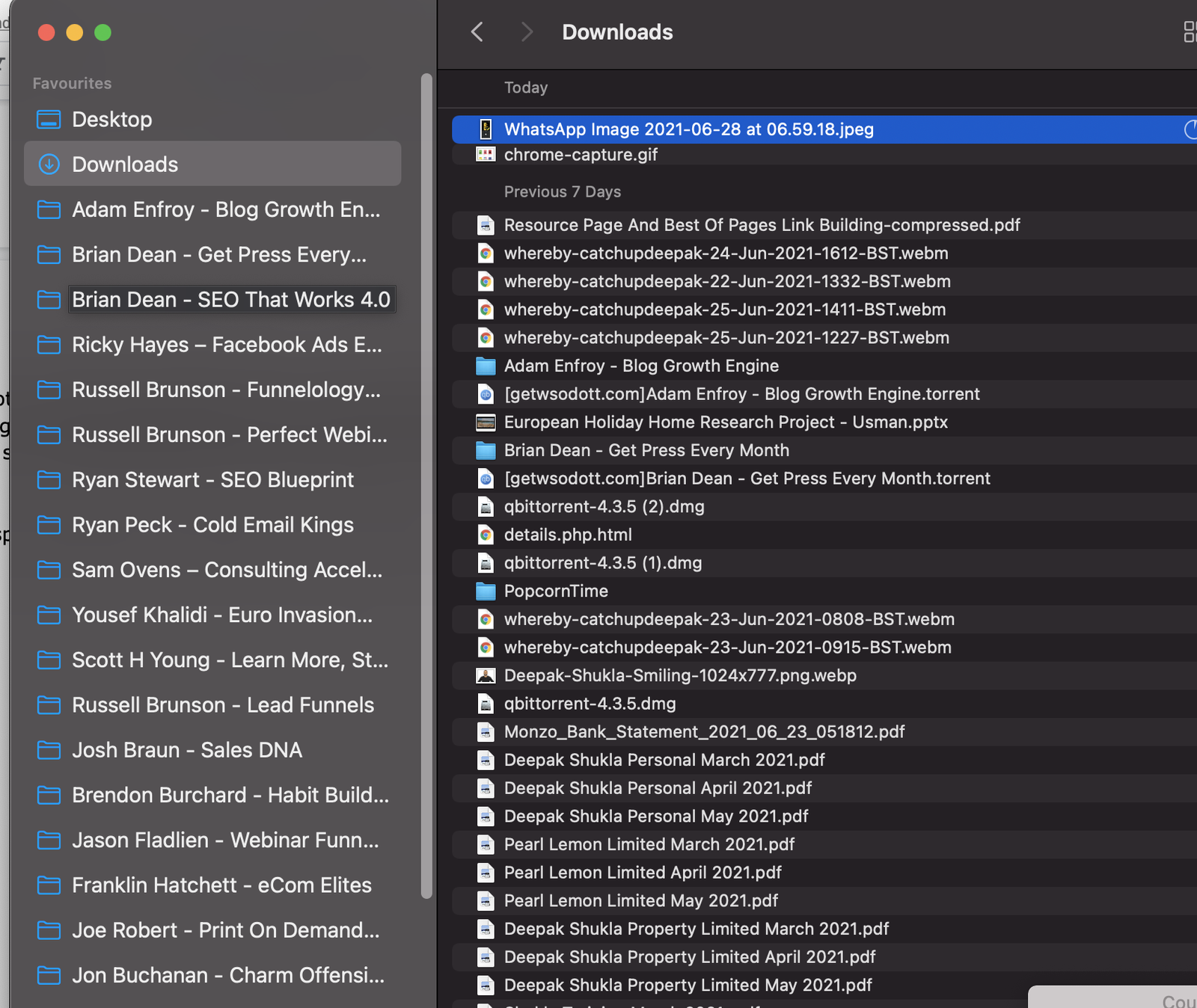Select Monzo_Bank_Statement_2021_06_23 pdf
This screenshot has height=1008, width=1197.
pyautogui.click(x=824, y=732)
